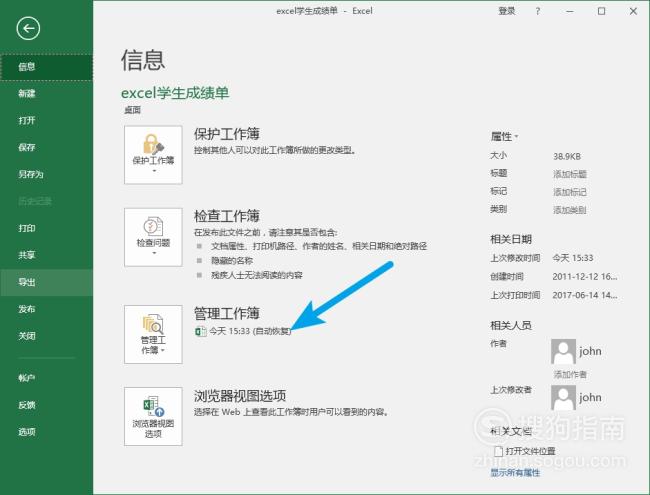The width and height of the screenshot is (650, 495).
Task: Click last modifier john's avatar icon
Action: coord(563,398)
